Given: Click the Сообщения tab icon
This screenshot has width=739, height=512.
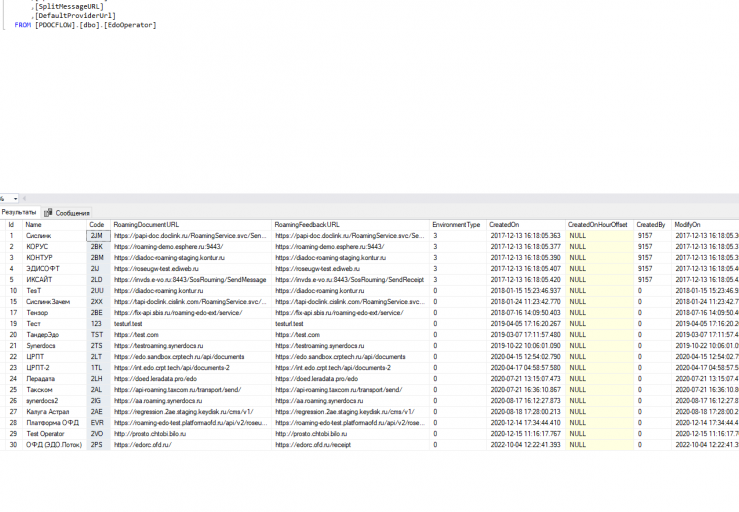Looking at the screenshot, I should [48, 213].
